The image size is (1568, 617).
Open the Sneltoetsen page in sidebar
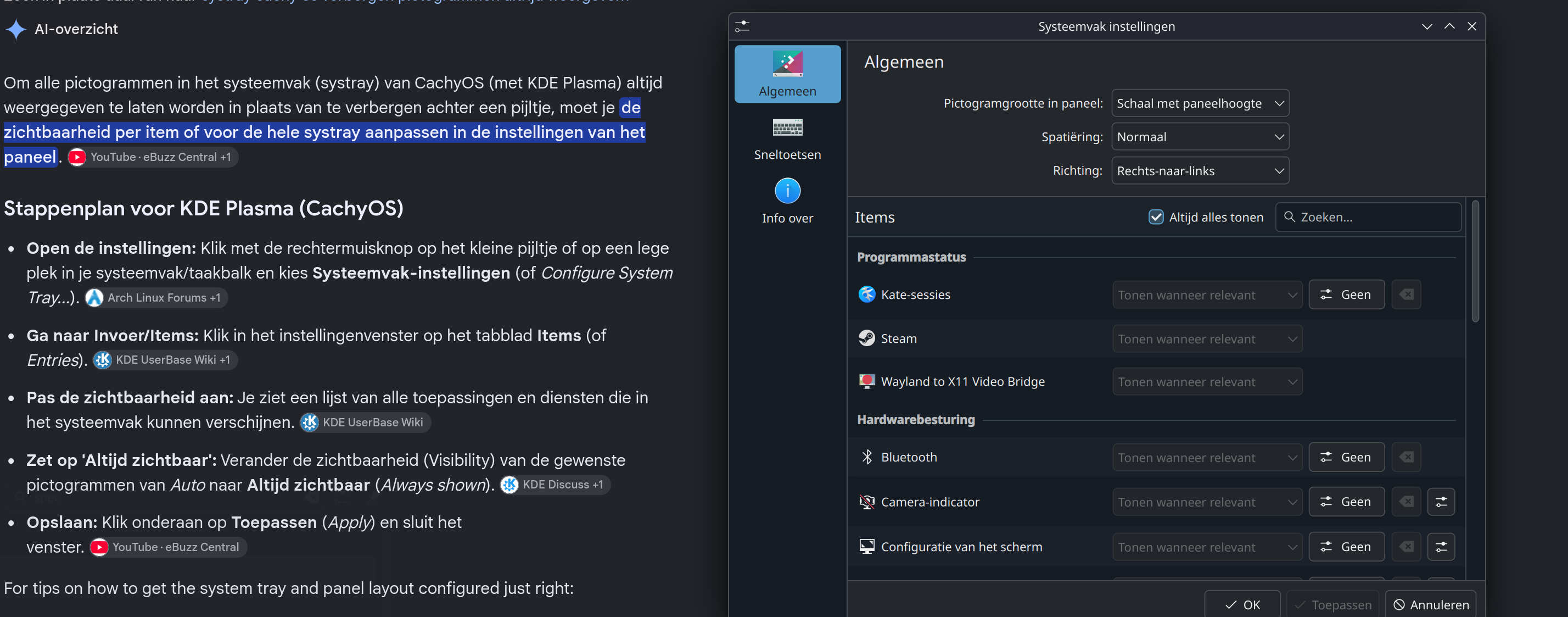787,138
